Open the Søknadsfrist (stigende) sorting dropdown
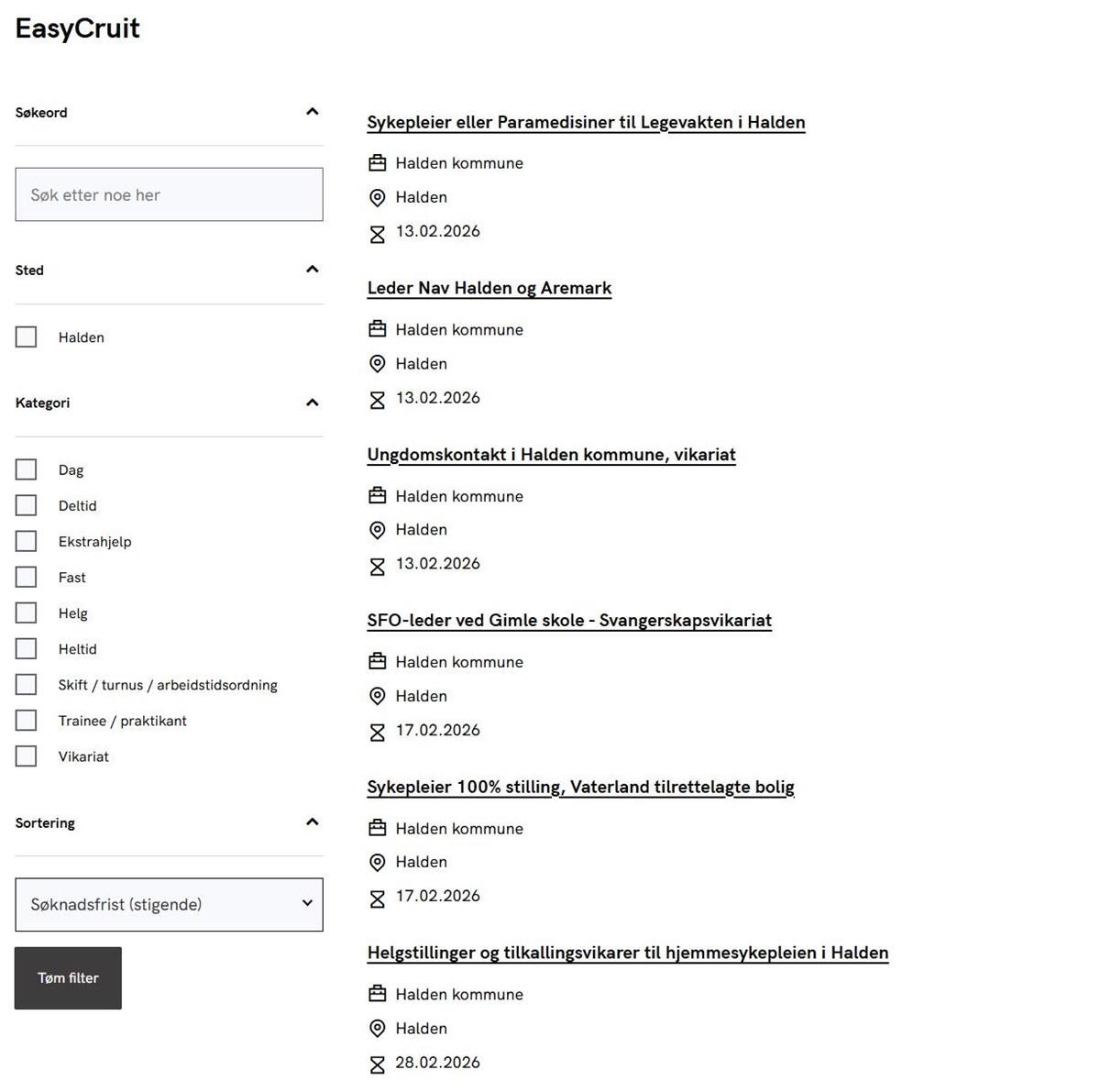1100x1092 pixels. click(x=169, y=905)
